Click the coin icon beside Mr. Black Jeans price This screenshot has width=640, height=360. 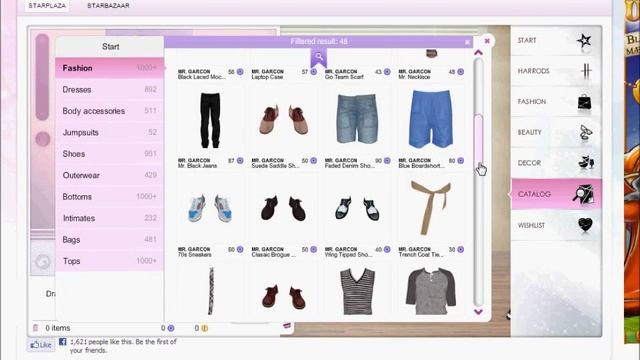(x=240, y=161)
